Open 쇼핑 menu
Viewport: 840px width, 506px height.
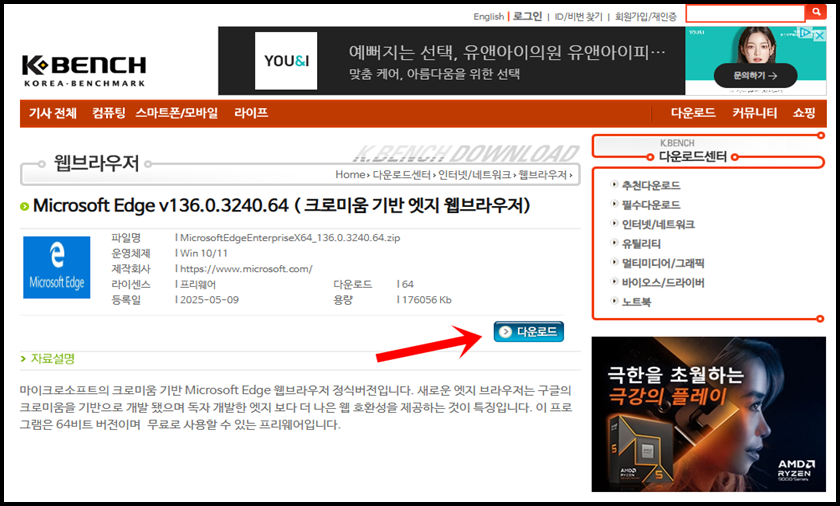point(804,113)
